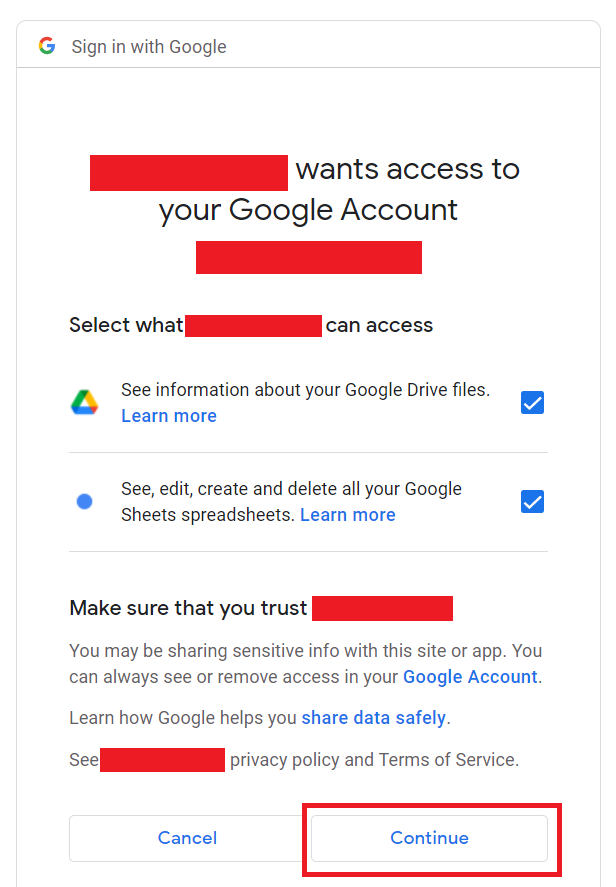Click the Google Drive triangle icon
The image size is (616, 887).
click(84, 402)
